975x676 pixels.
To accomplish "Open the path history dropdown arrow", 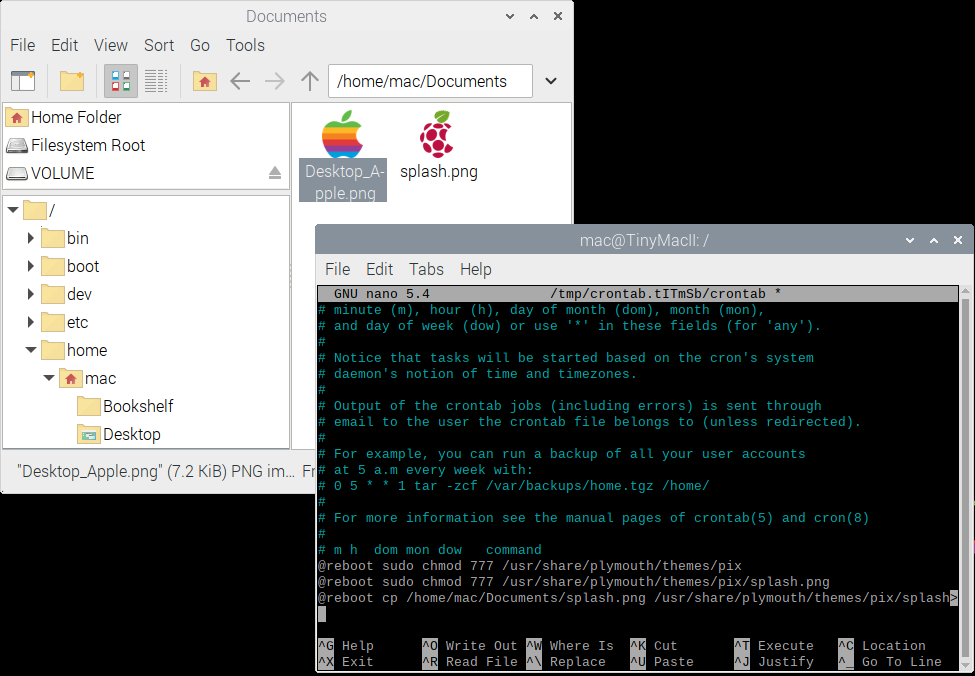I will [551, 81].
